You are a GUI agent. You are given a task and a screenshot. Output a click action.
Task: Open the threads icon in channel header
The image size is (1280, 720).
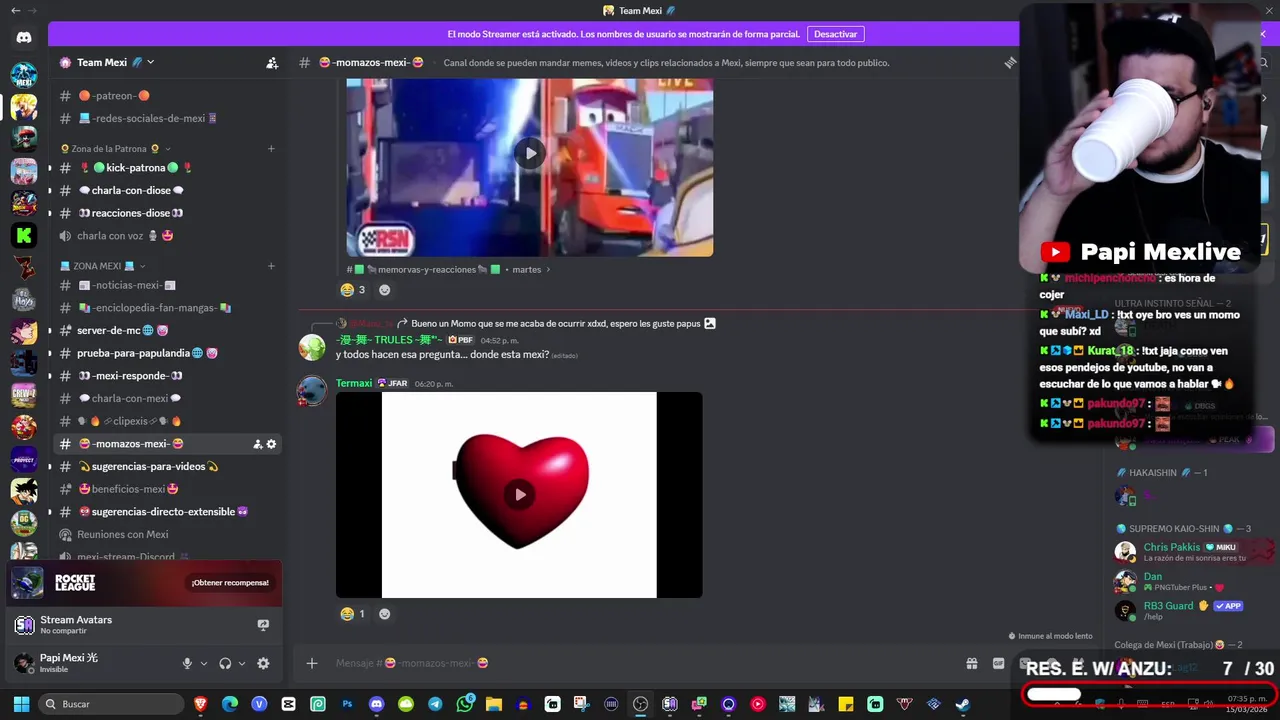click(1010, 62)
